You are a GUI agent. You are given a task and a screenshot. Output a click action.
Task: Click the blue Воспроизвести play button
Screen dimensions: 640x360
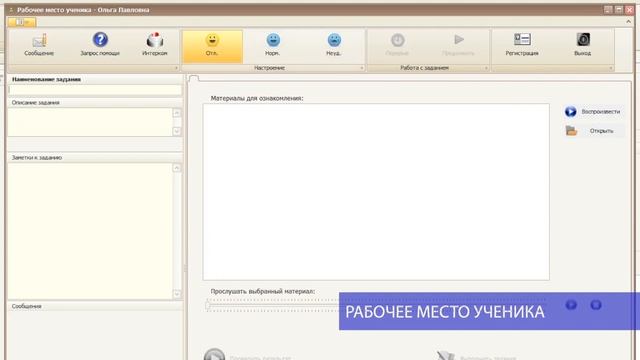594,111
